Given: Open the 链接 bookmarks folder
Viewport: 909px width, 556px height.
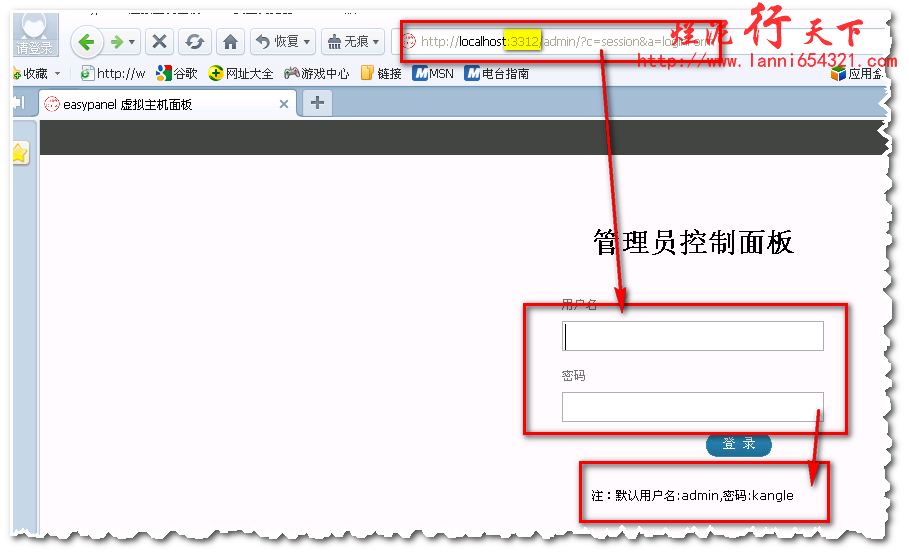Looking at the screenshot, I should 381,74.
